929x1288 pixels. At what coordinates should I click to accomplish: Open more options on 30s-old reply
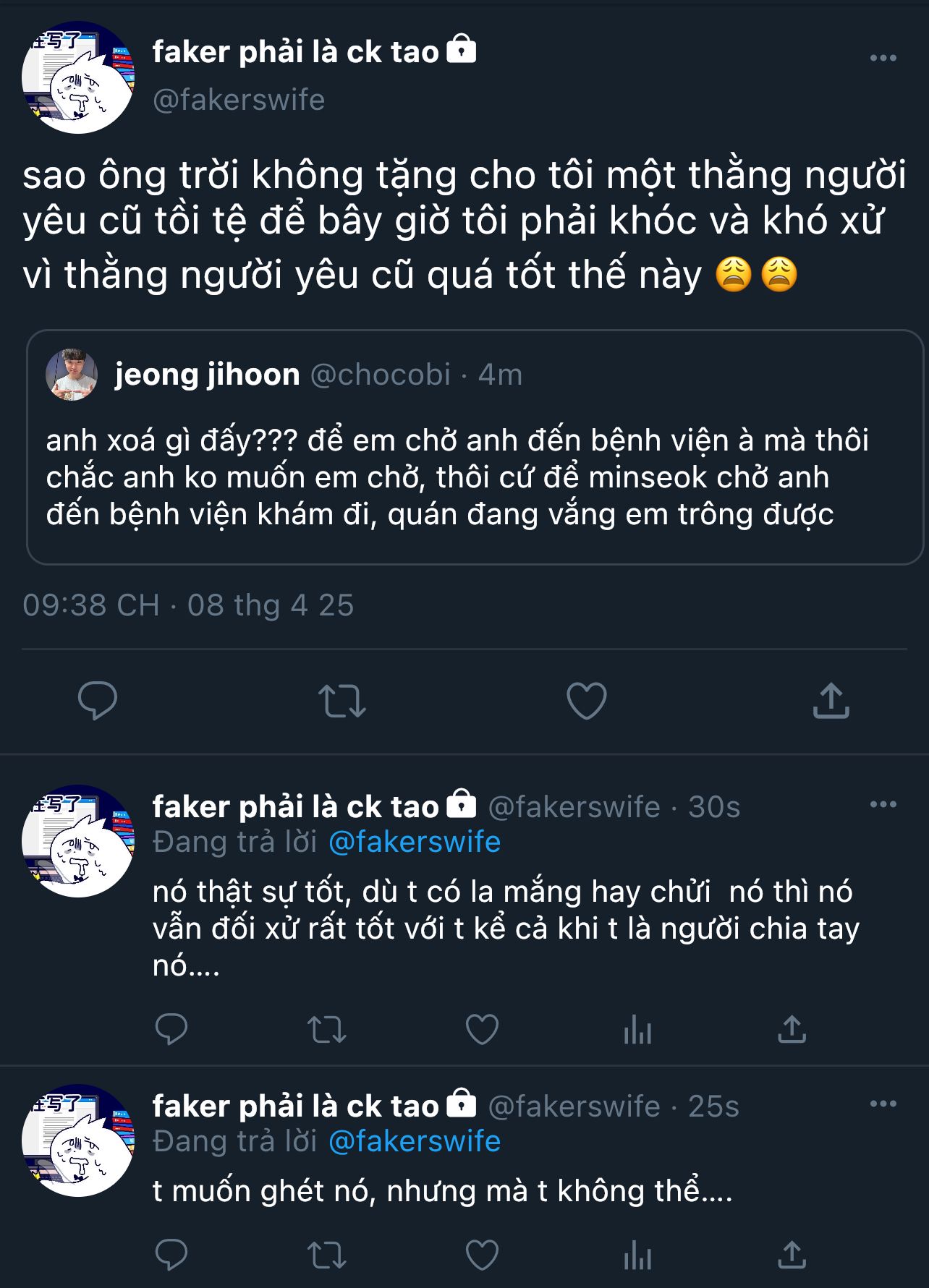tap(883, 804)
